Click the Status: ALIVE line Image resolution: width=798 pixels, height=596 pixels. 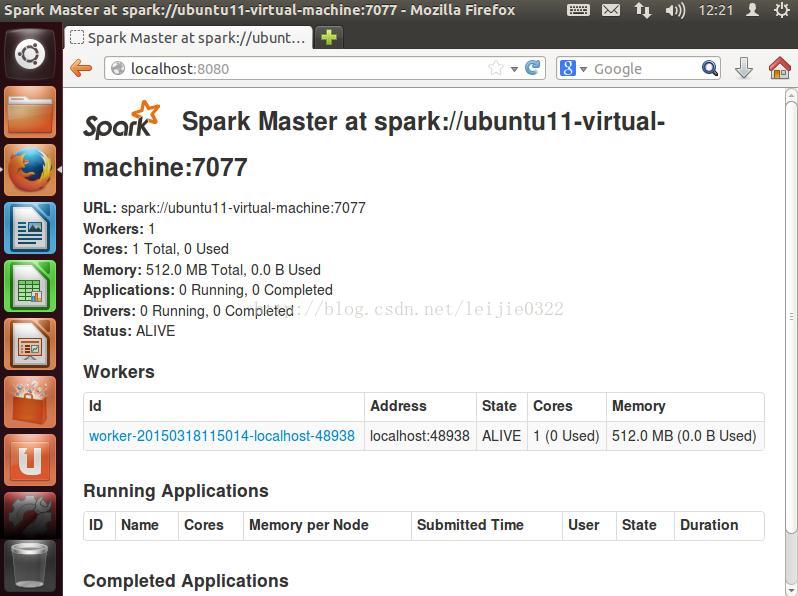coord(129,331)
